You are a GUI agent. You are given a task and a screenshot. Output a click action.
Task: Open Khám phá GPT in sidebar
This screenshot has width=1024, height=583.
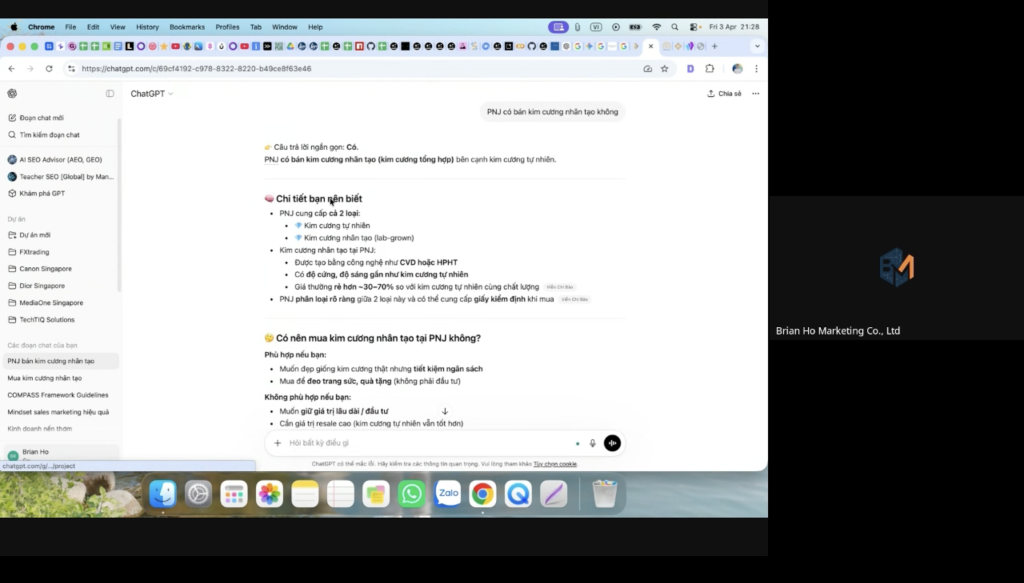(42, 193)
